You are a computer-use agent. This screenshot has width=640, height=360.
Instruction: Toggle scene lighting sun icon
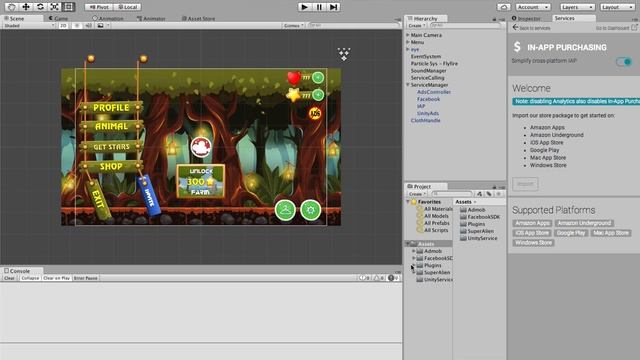click(76, 26)
